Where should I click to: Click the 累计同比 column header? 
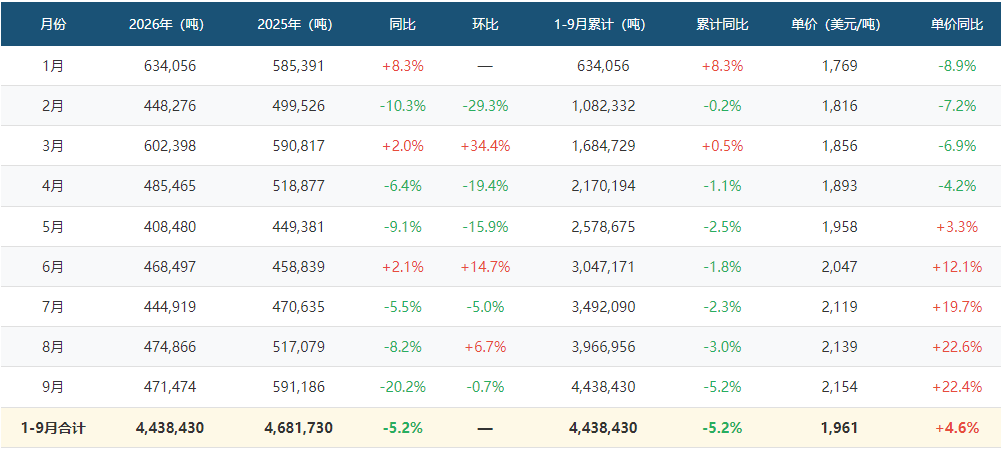point(722,25)
